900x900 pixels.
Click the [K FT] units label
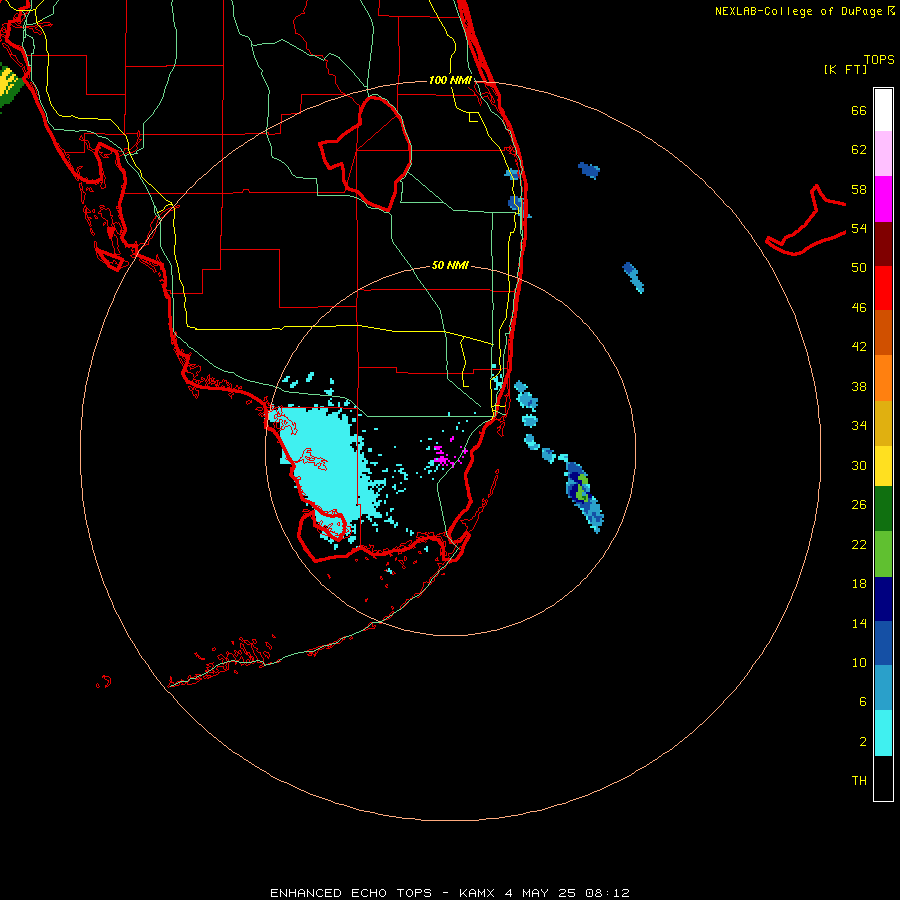[x=845, y=69]
